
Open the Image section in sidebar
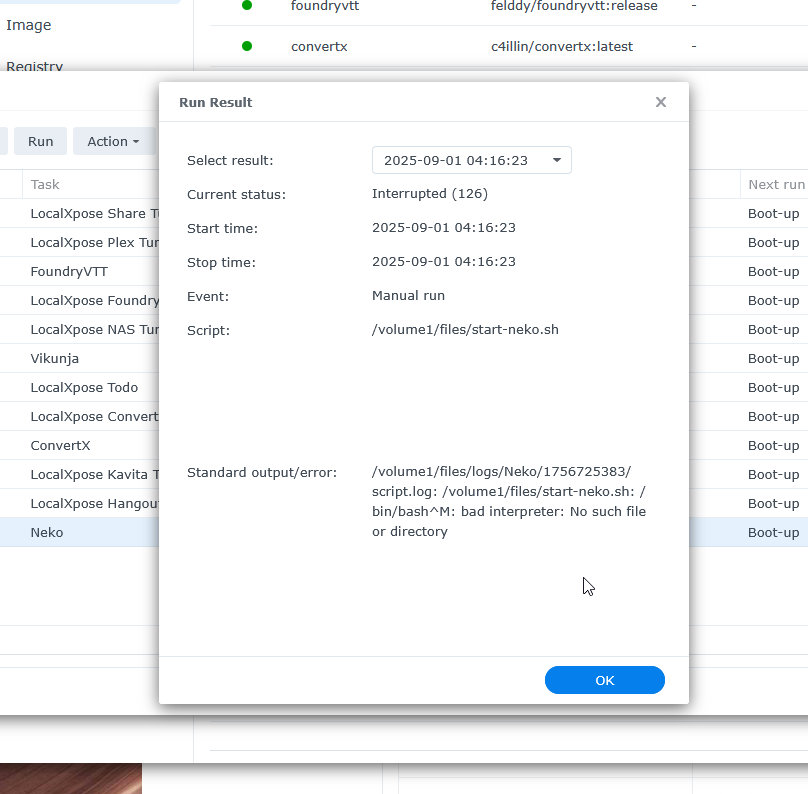click(x=29, y=25)
